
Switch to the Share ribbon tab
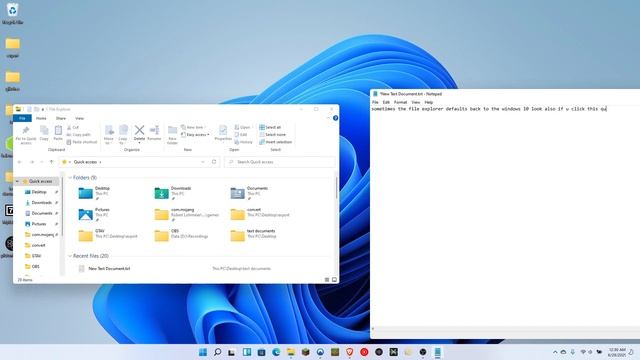[61, 118]
